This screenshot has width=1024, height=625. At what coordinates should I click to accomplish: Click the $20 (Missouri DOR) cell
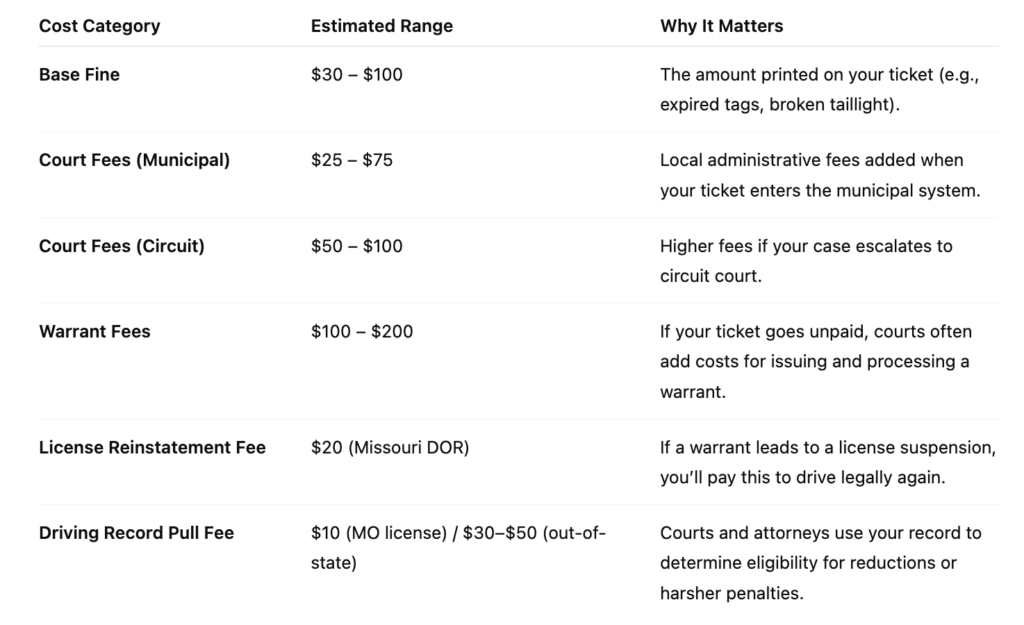390,448
